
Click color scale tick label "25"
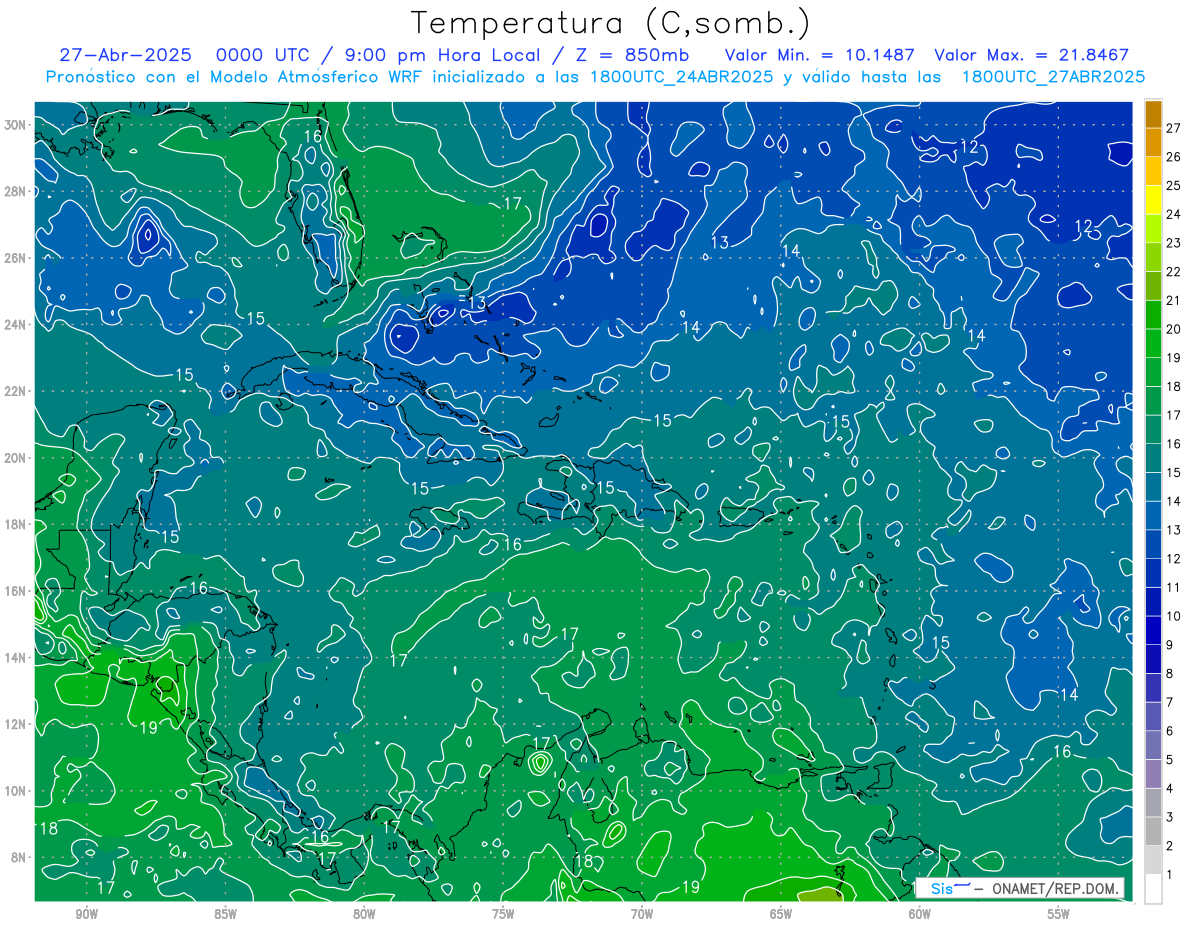coord(1174,185)
